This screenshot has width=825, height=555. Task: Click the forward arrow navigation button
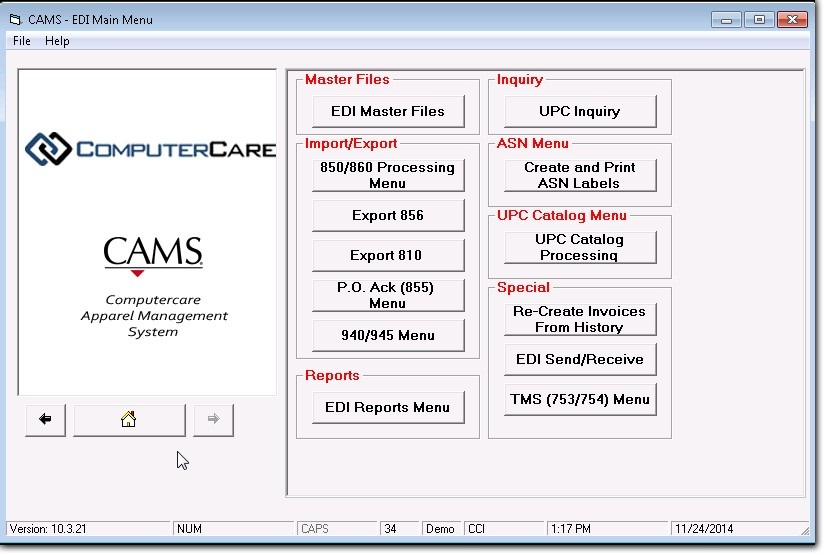pyautogui.click(x=213, y=420)
